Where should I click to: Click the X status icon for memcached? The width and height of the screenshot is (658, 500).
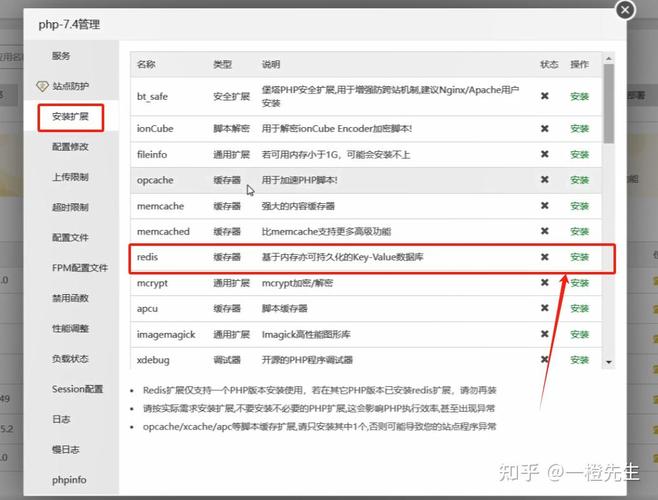(x=545, y=231)
